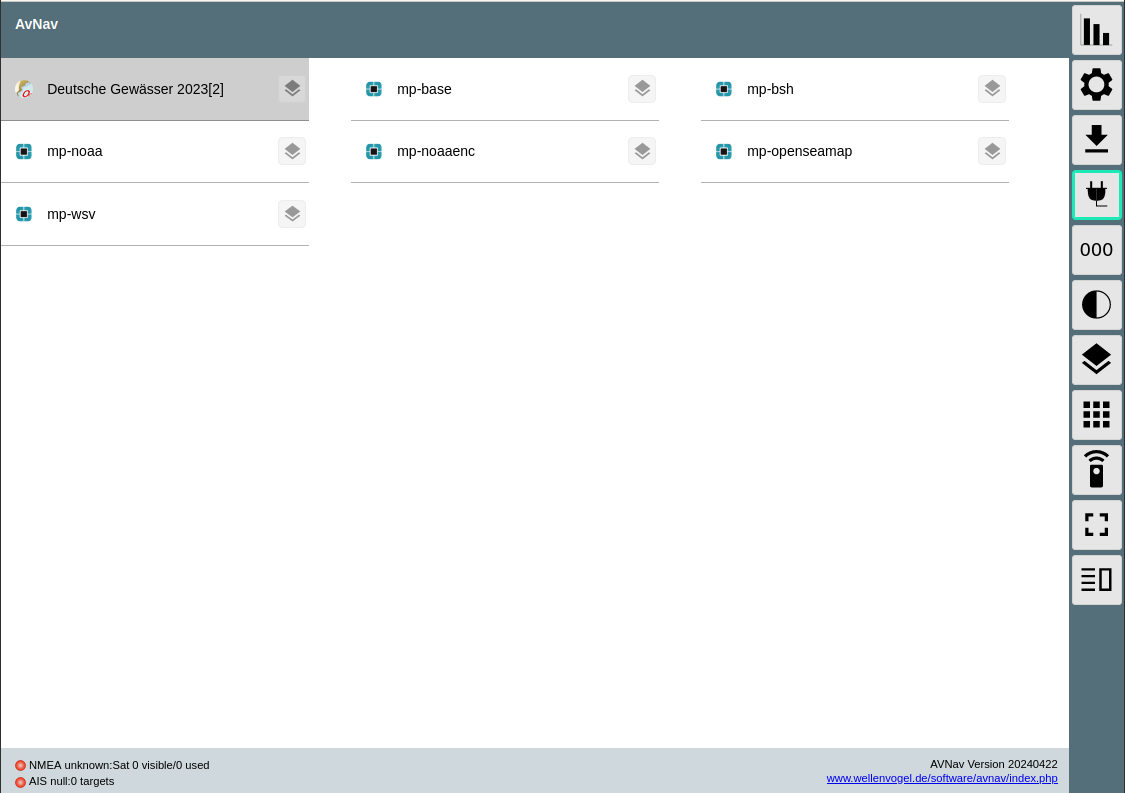This screenshot has width=1125, height=793.
Task: Click the AVNav Version 20240422 text
Action: 994,764
